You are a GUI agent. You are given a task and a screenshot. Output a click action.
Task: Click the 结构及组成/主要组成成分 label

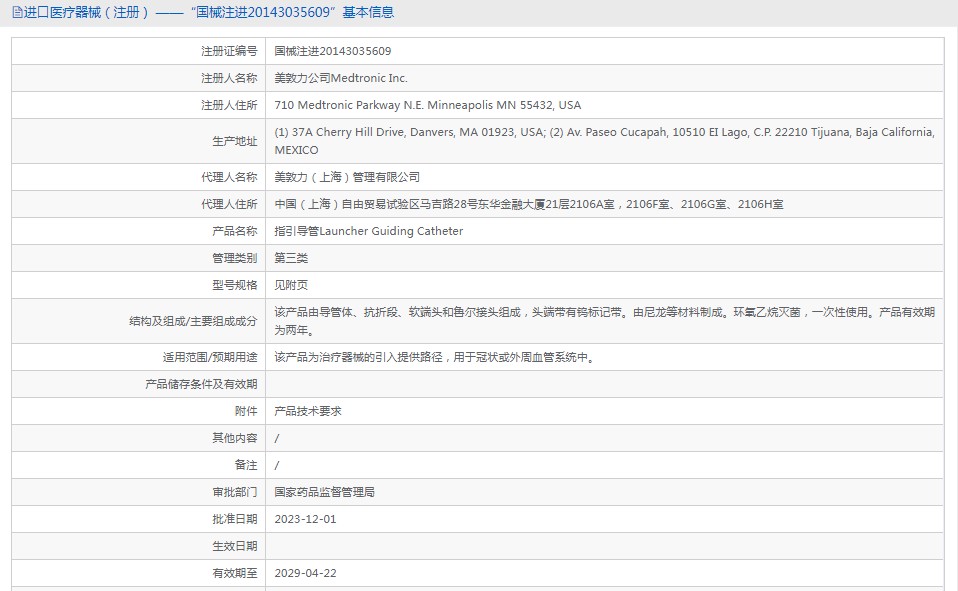(x=193, y=321)
